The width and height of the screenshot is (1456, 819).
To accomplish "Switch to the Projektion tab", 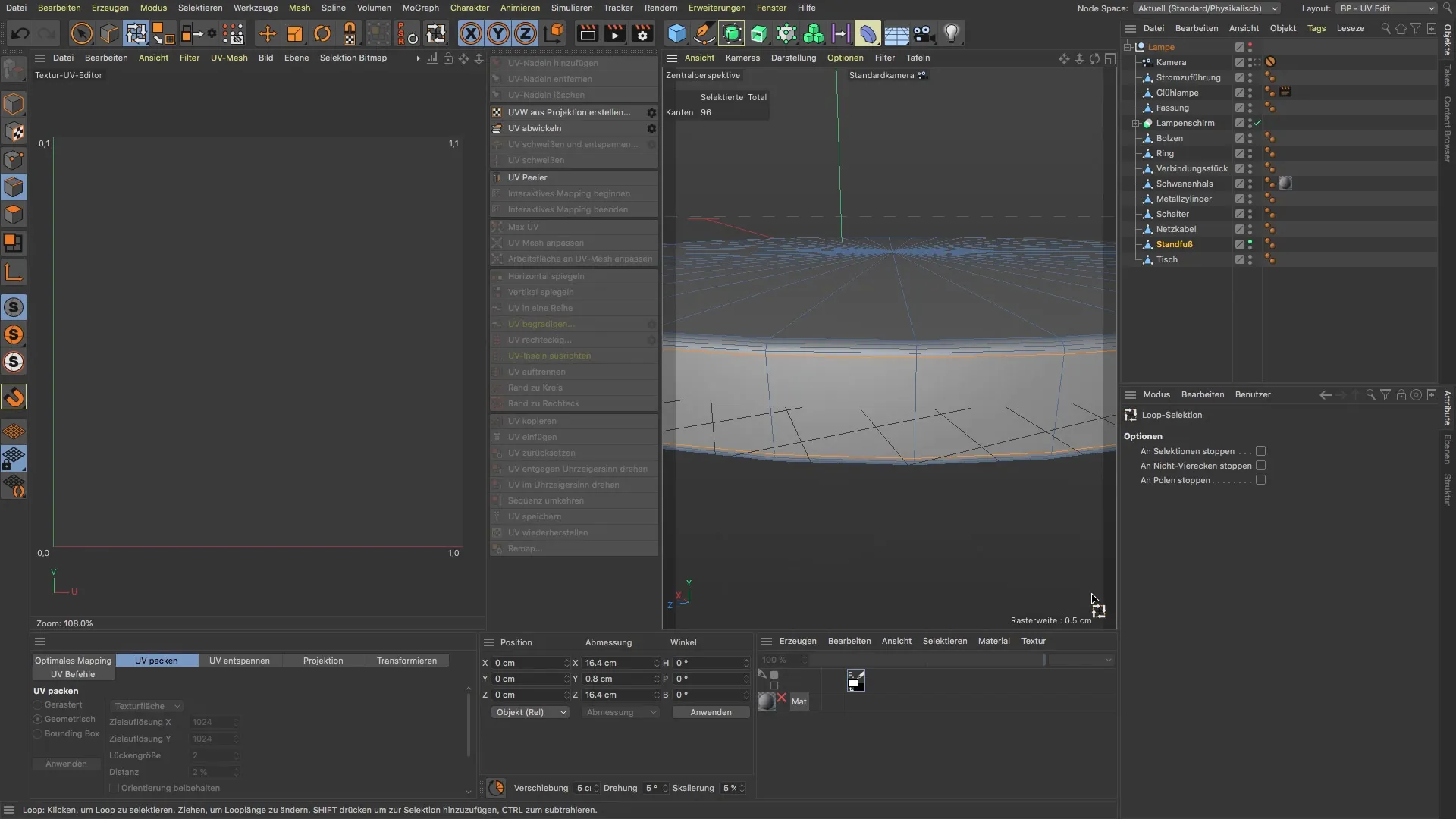I will (x=323, y=661).
